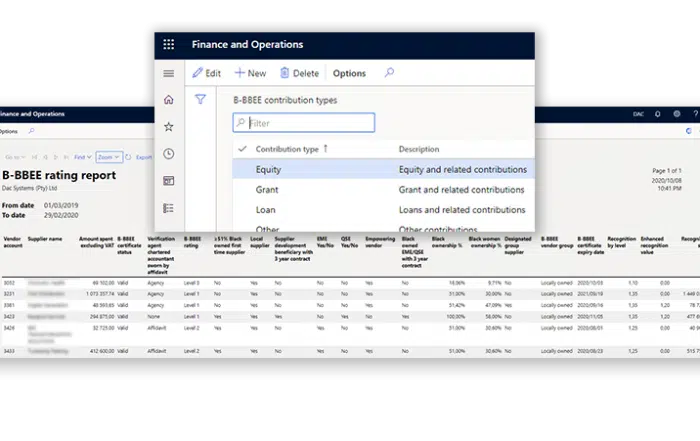700x441 pixels.
Task: Open Modules list icon in sidebar
Action: [x=168, y=208]
